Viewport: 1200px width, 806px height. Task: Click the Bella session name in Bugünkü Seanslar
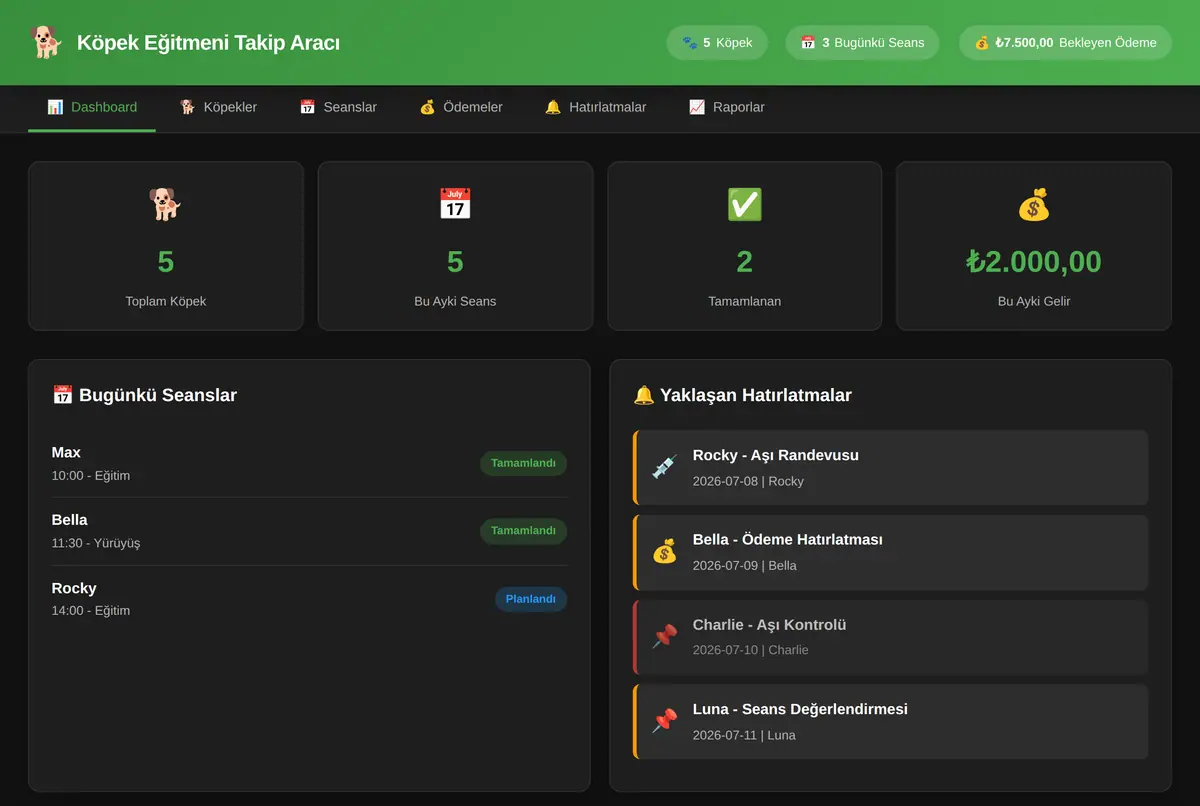[x=70, y=520]
